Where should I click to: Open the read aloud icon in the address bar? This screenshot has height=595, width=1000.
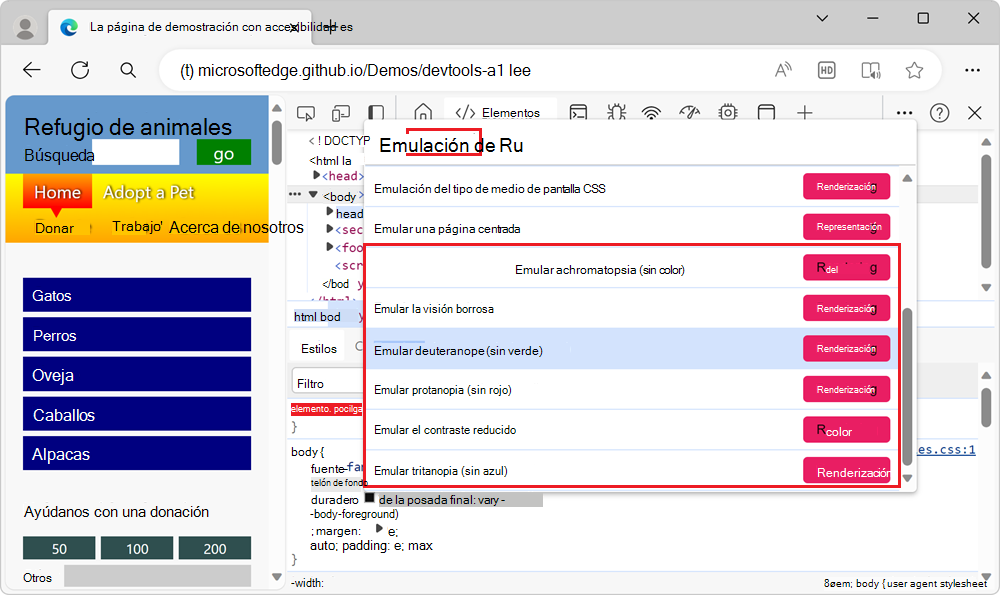783,70
